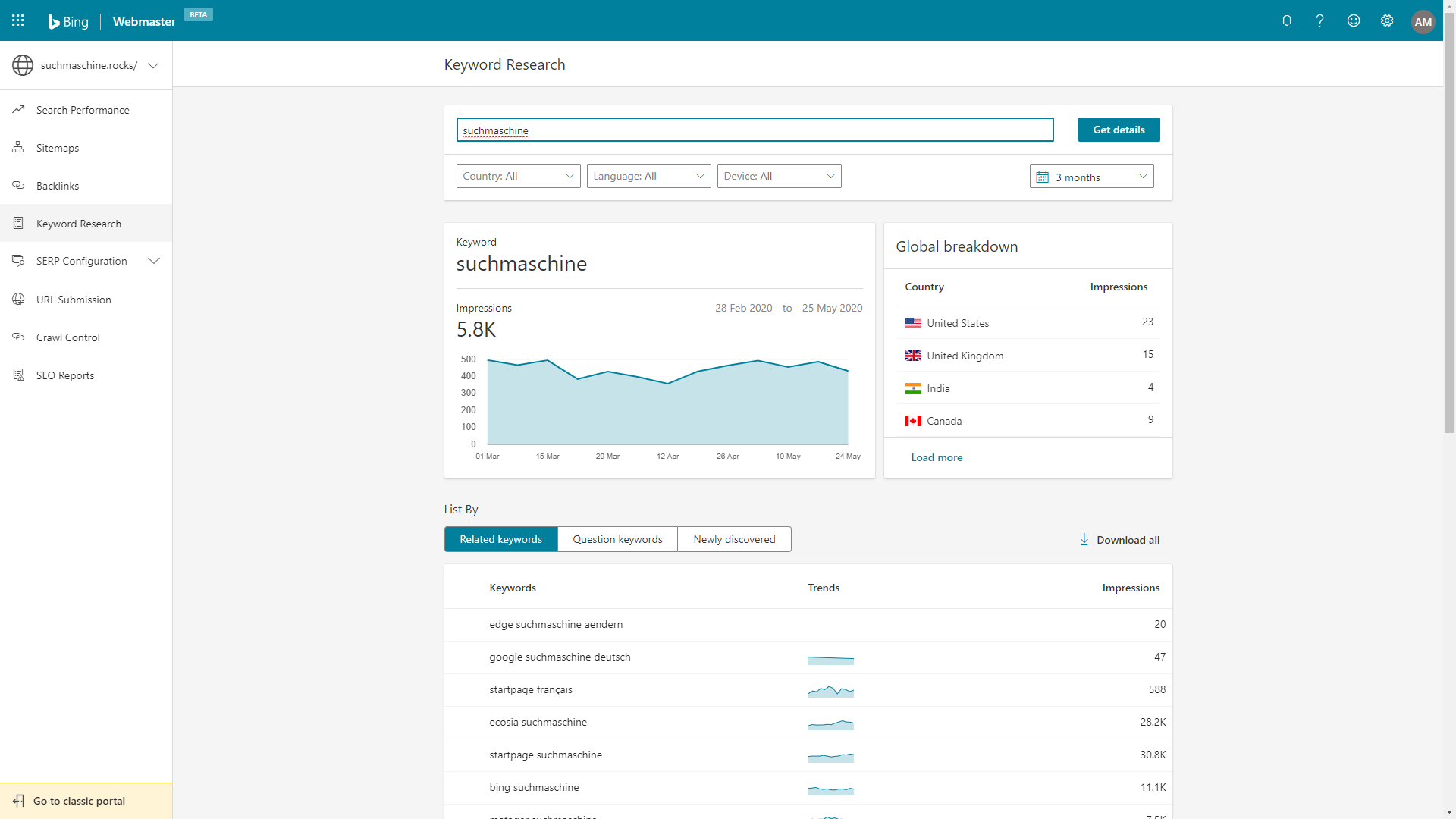The height and width of the screenshot is (819, 1456).
Task: Click the Trends column header
Action: 824,588
